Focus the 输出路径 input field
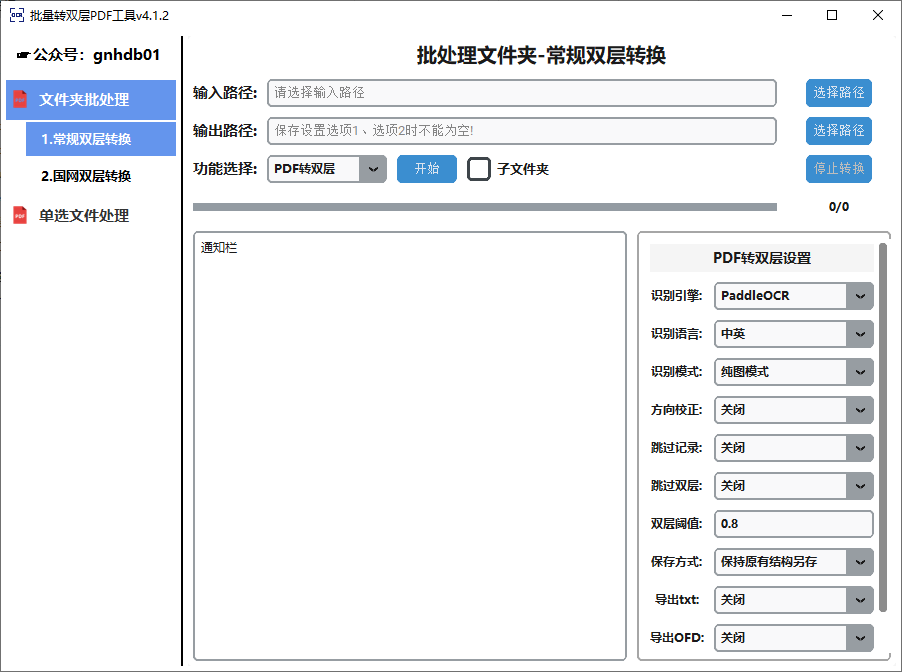Image resolution: width=902 pixels, height=672 pixels. coord(522,131)
